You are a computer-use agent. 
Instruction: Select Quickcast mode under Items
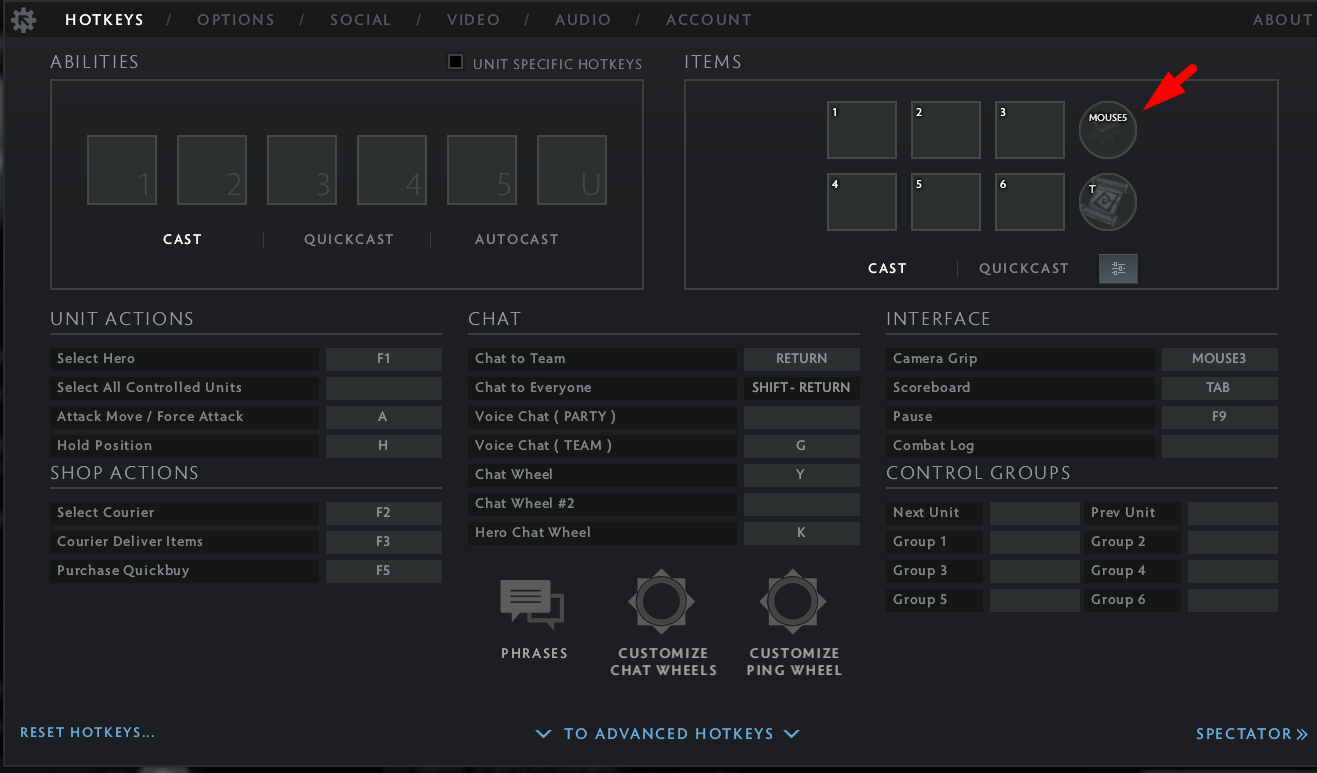coord(1024,268)
